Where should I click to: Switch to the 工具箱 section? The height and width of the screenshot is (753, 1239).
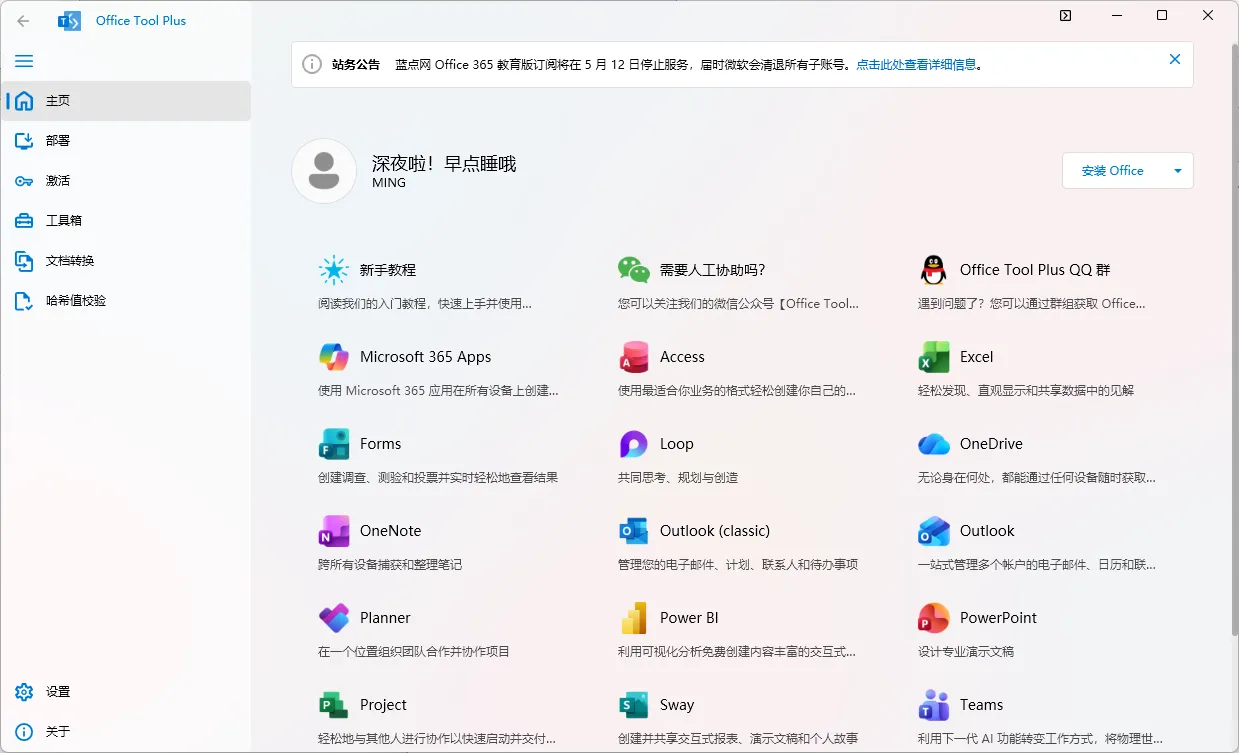[x=24, y=220]
